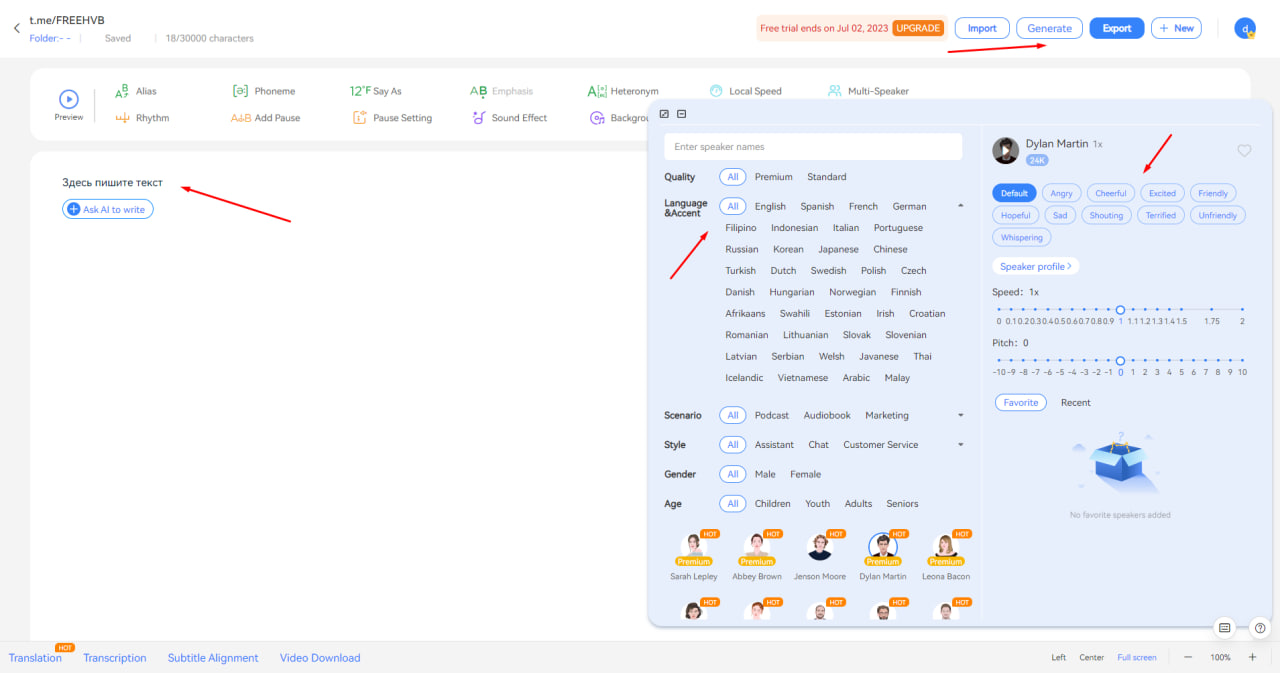Viewport: 1280px width, 673px height.
Task: Select Standard quality filter
Action: (827, 177)
